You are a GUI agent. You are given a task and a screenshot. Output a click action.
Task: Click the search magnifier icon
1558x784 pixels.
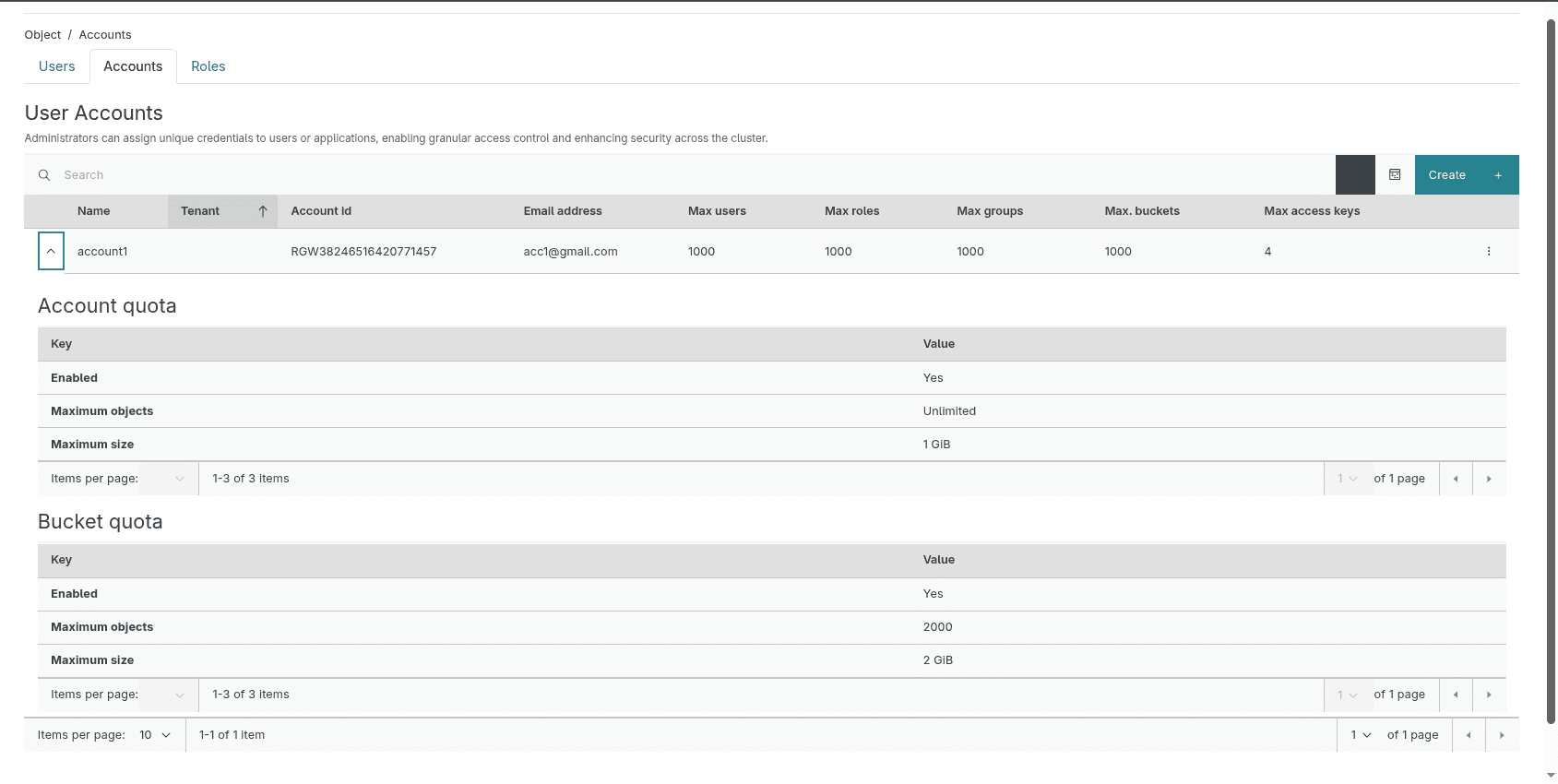coord(44,175)
